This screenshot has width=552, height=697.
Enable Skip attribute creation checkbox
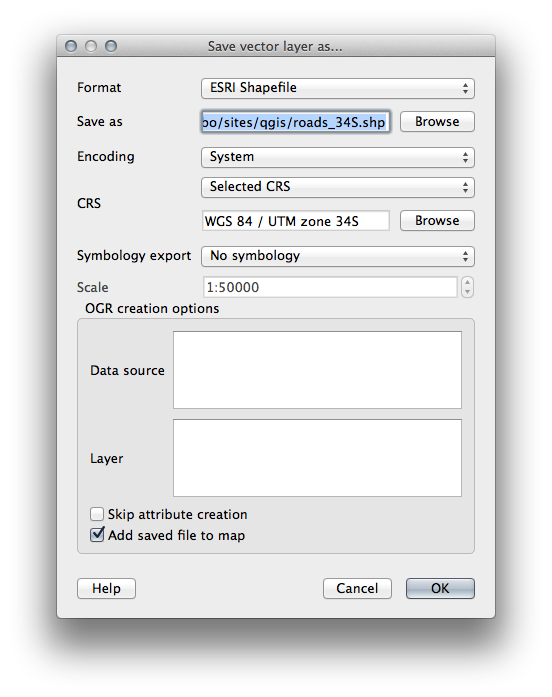pos(97,514)
